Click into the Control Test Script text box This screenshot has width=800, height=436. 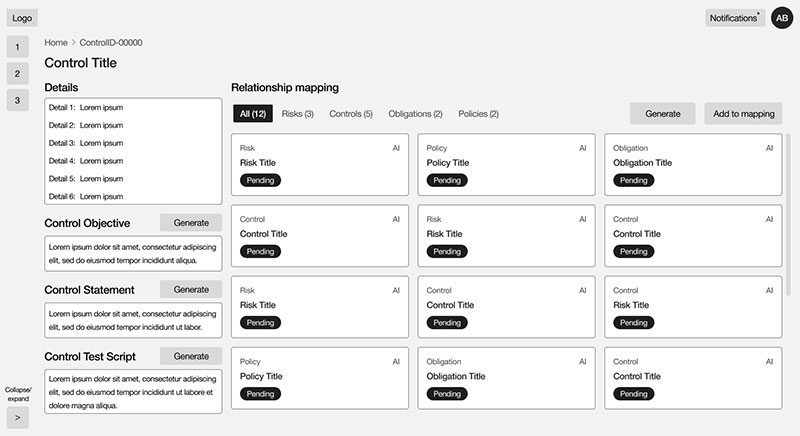[133, 392]
